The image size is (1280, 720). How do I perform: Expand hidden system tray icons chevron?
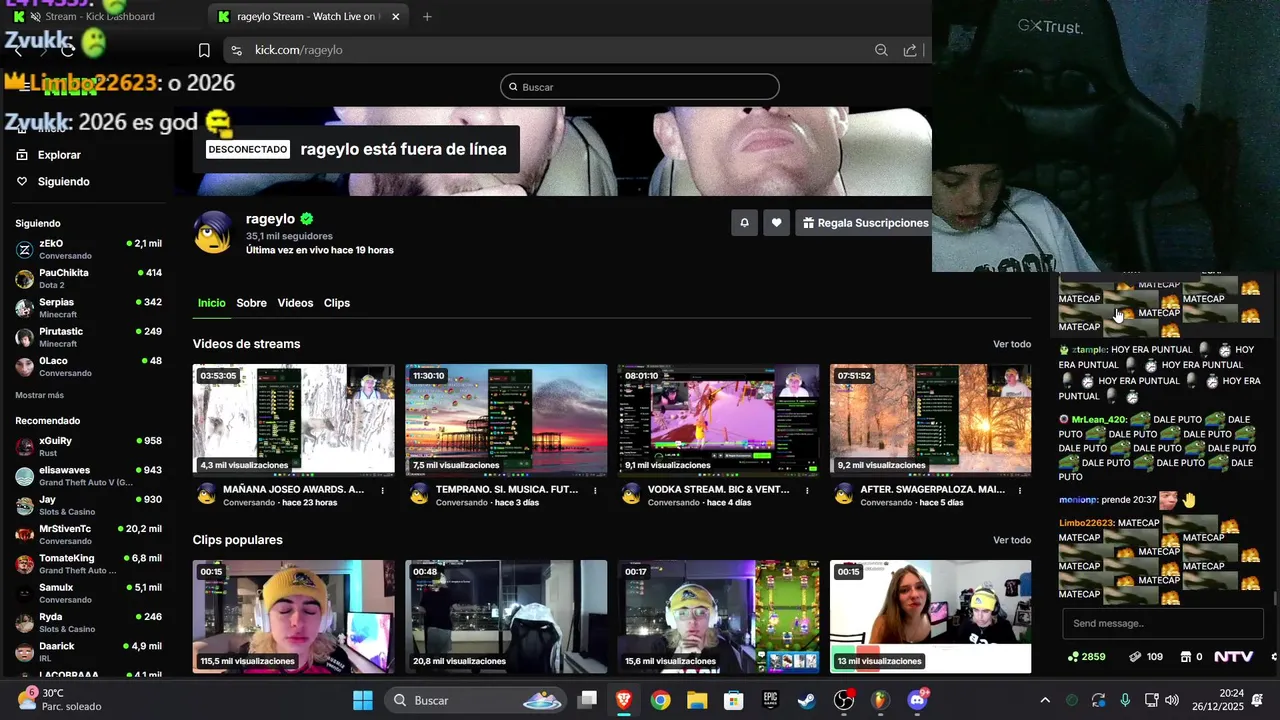[x=1045, y=700]
